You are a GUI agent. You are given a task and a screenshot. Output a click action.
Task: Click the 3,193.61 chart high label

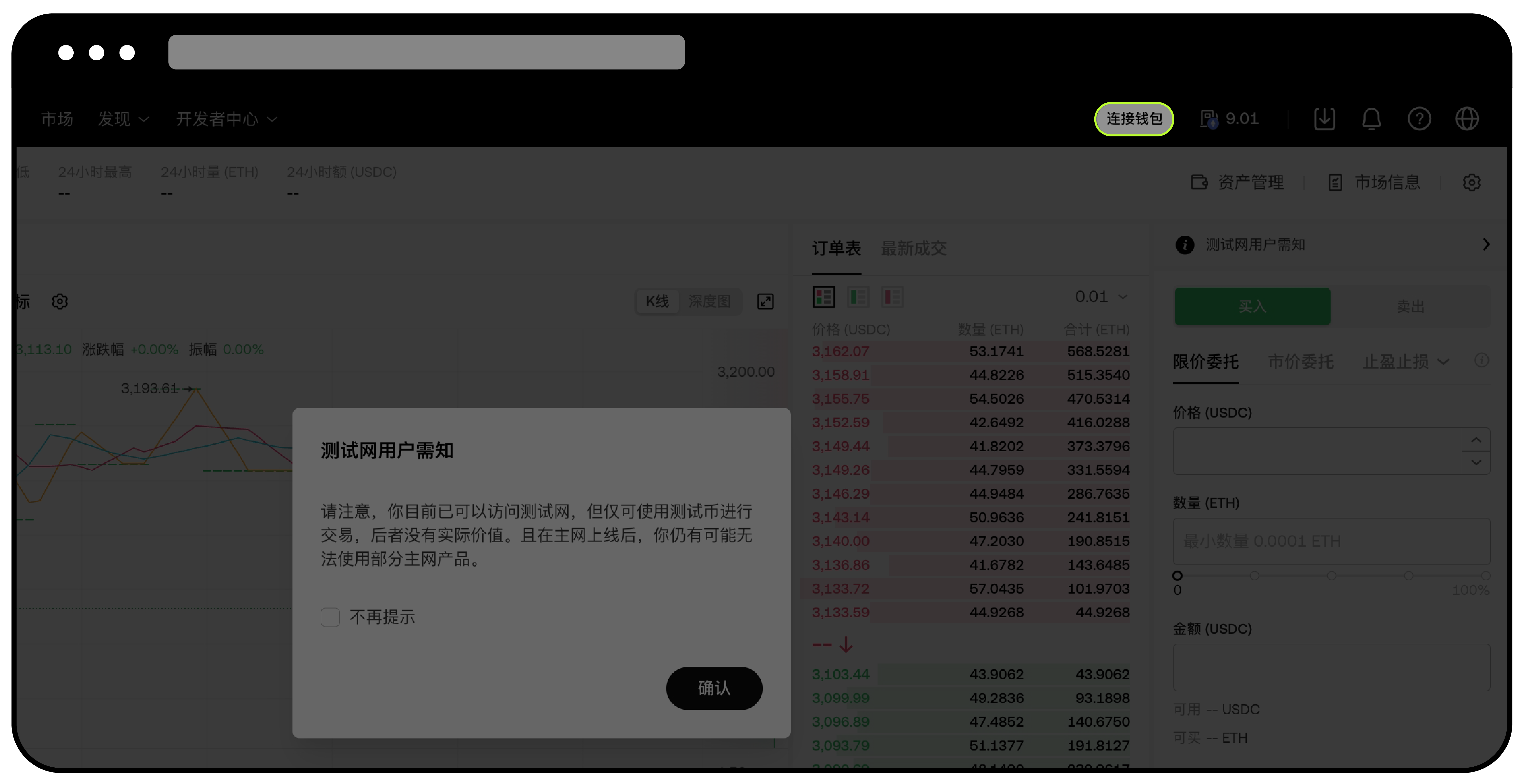point(149,388)
